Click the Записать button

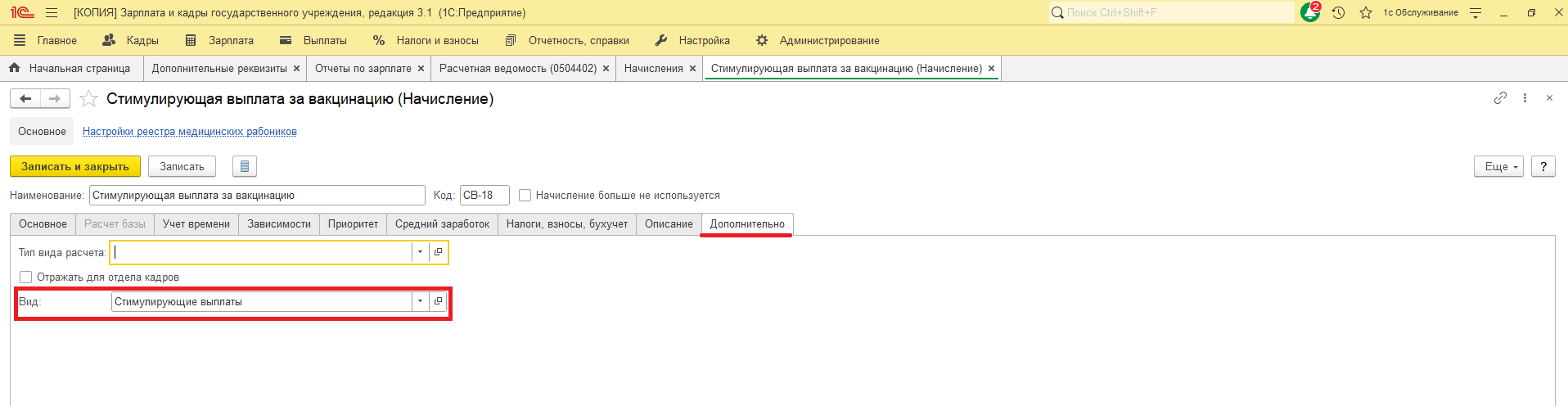pos(182,166)
